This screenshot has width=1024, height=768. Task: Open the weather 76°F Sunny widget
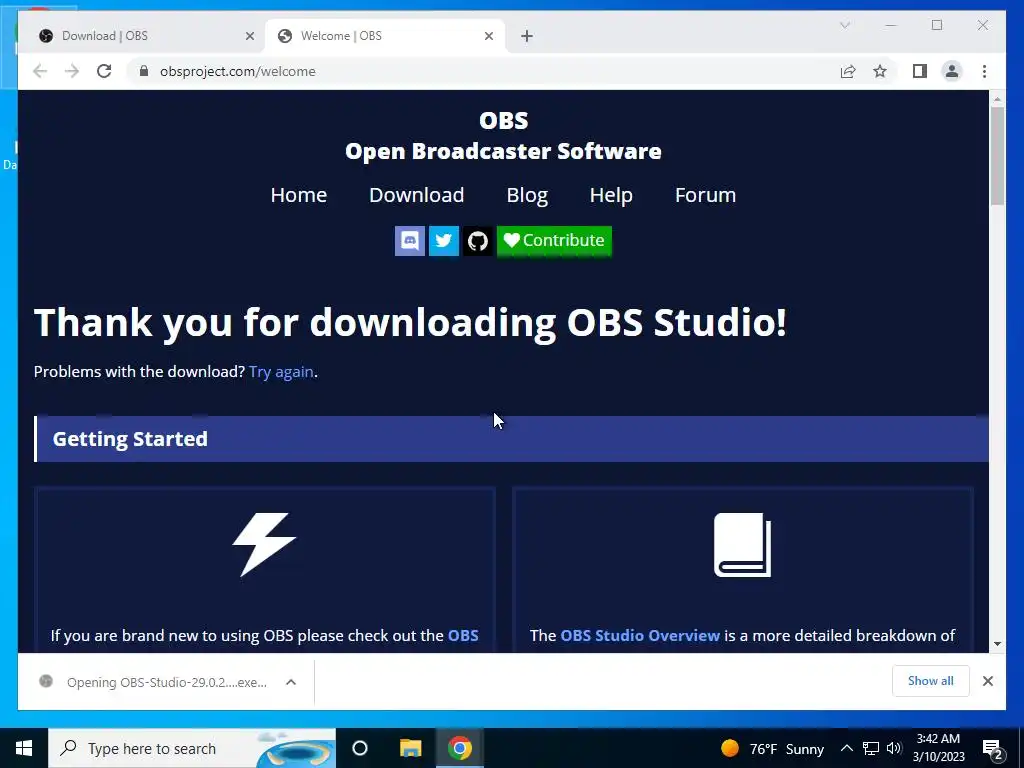(772, 748)
